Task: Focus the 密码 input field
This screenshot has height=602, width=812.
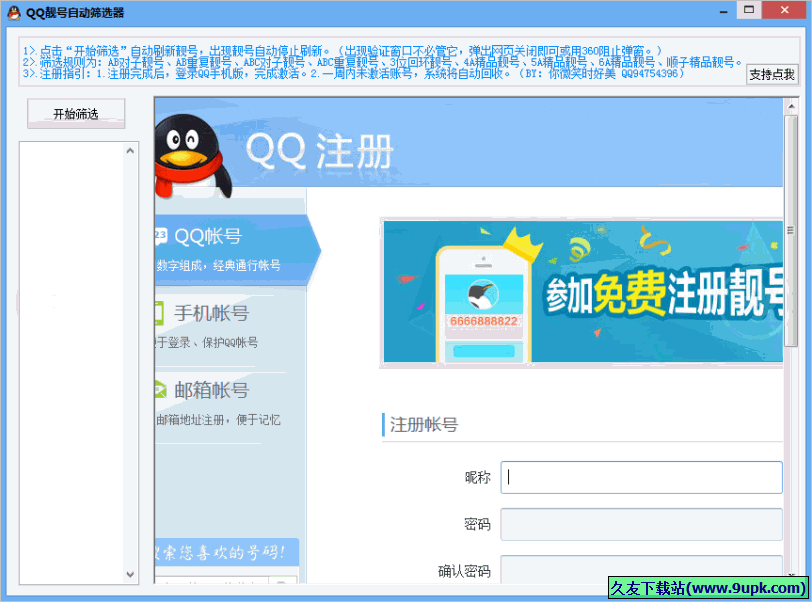Action: 641,524
